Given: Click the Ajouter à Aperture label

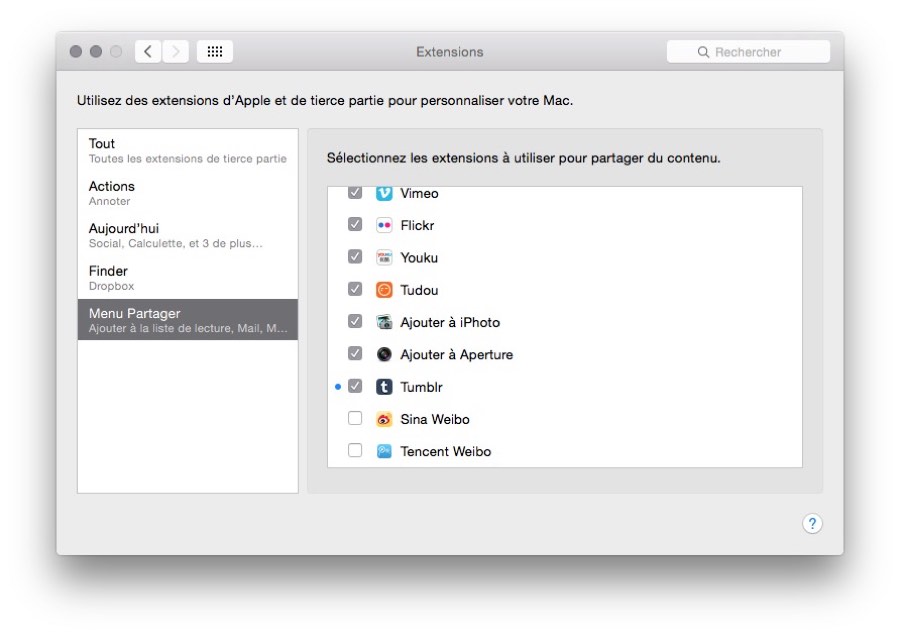Looking at the screenshot, I should (456, 354).
